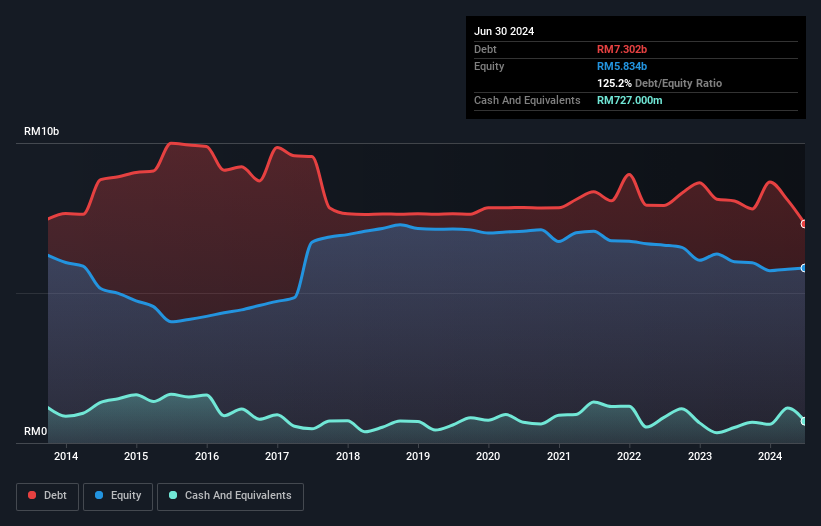Click the Jun 30 2024 tooltip date
This screenshot has width=821, height=526.
(504, 31)
